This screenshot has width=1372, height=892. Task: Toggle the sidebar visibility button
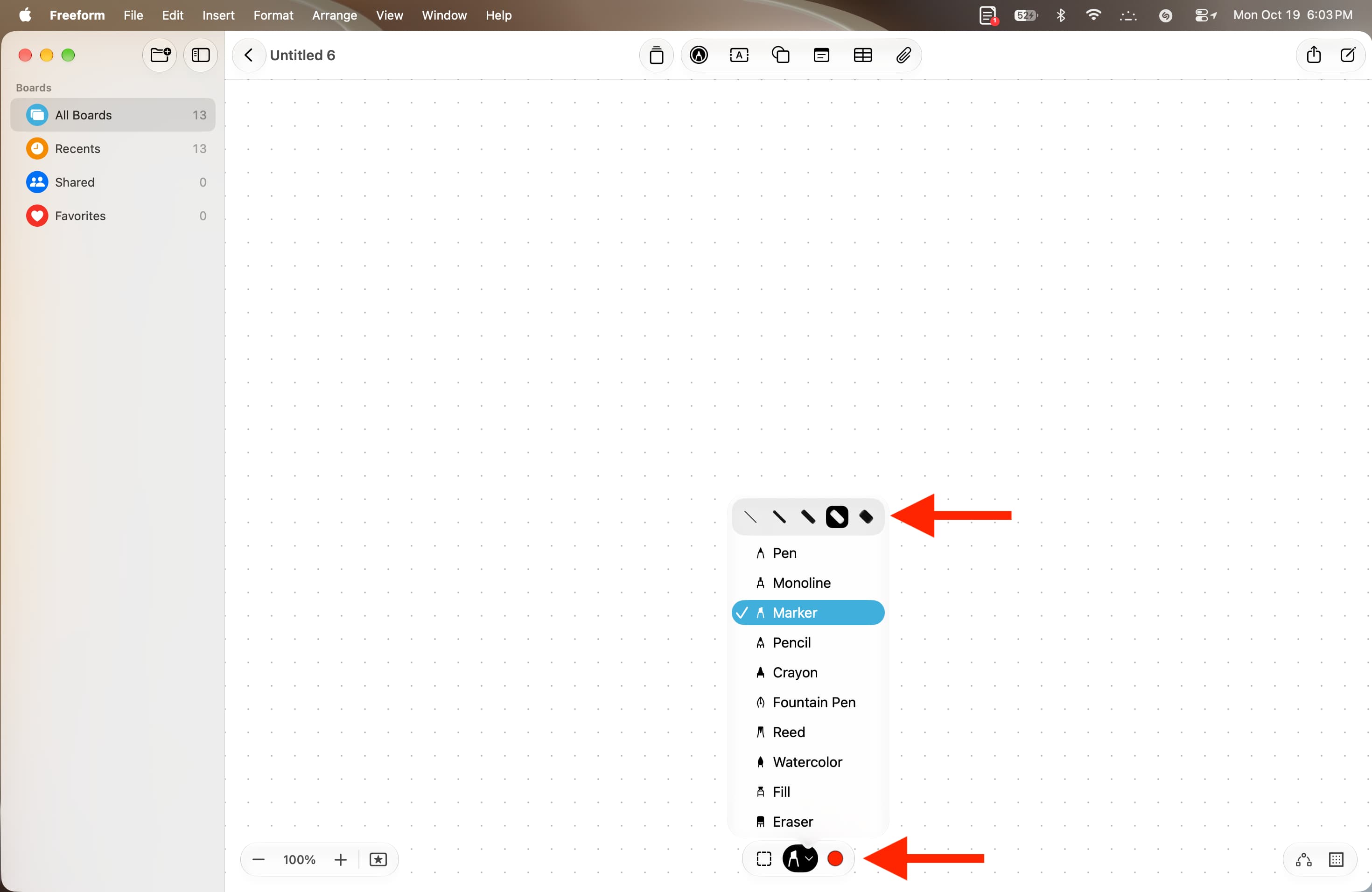[201, 56]
